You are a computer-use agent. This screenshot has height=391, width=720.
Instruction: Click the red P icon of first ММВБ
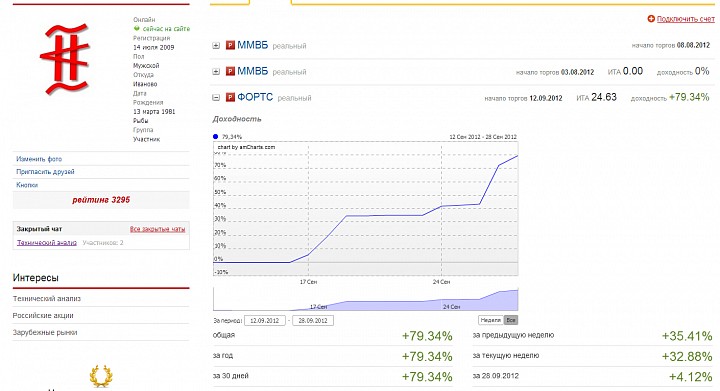tap(230, 45)
